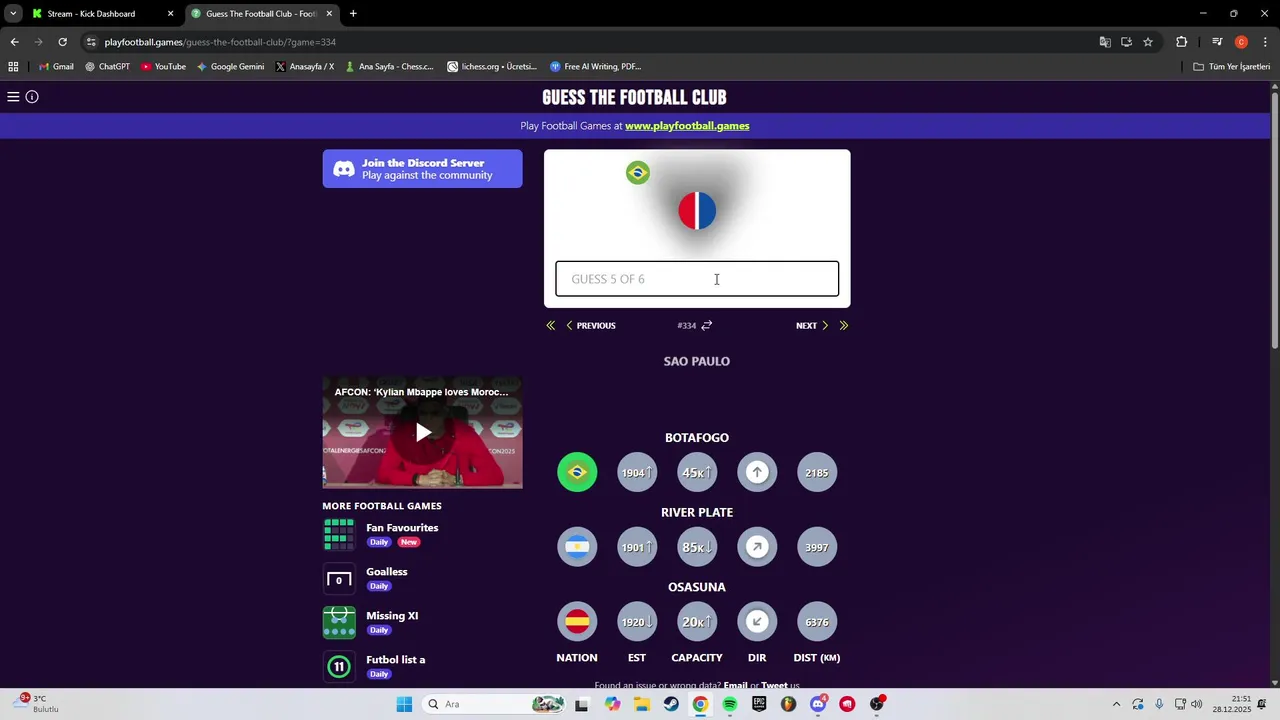The image size is (1280, 720).
Task: Open Tüm Yer İşaretleri bookmarks folder
Action: click(x=1232, y=67)
